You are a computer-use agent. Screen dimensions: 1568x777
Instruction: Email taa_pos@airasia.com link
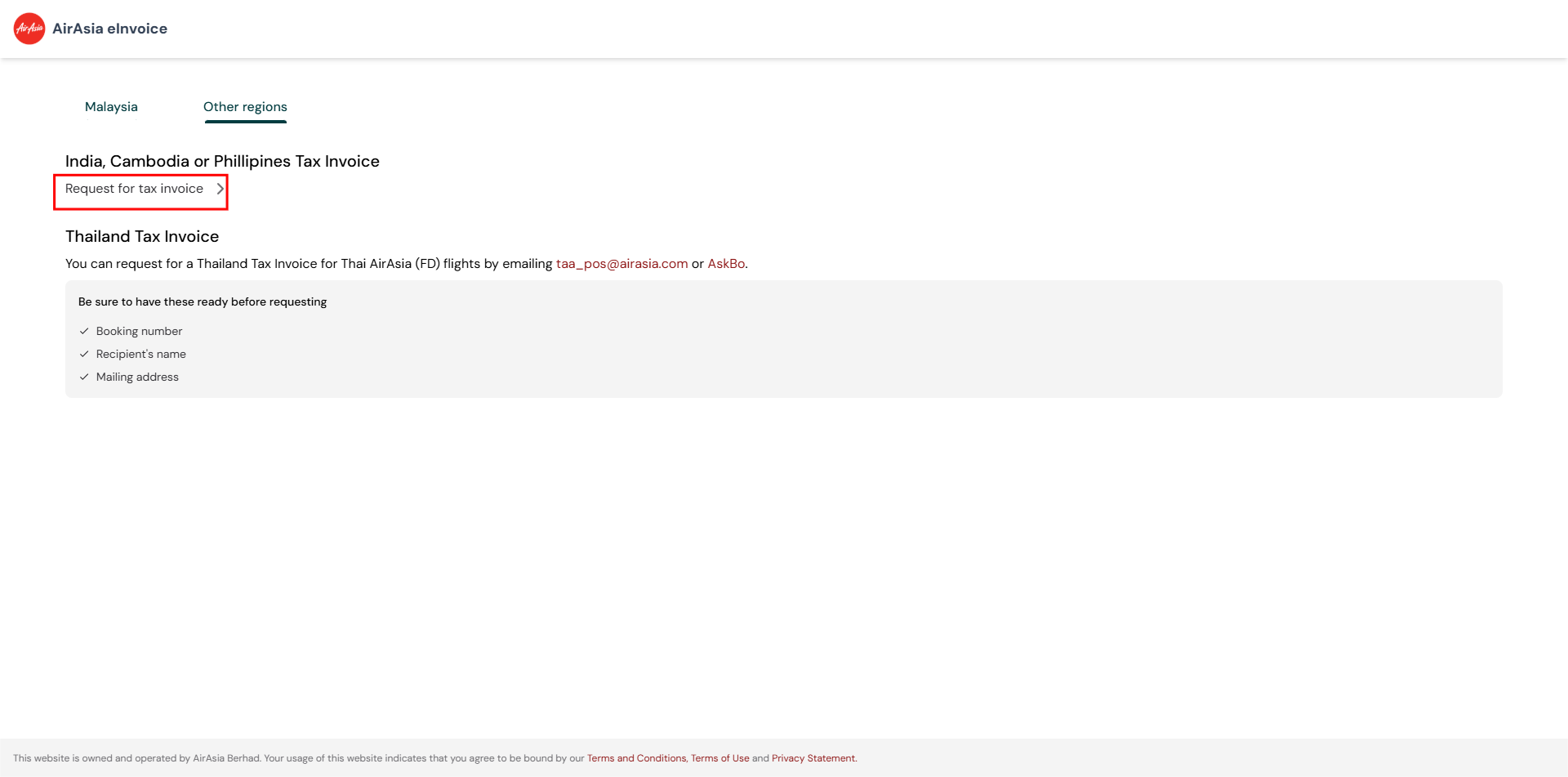tap(621, 264)
